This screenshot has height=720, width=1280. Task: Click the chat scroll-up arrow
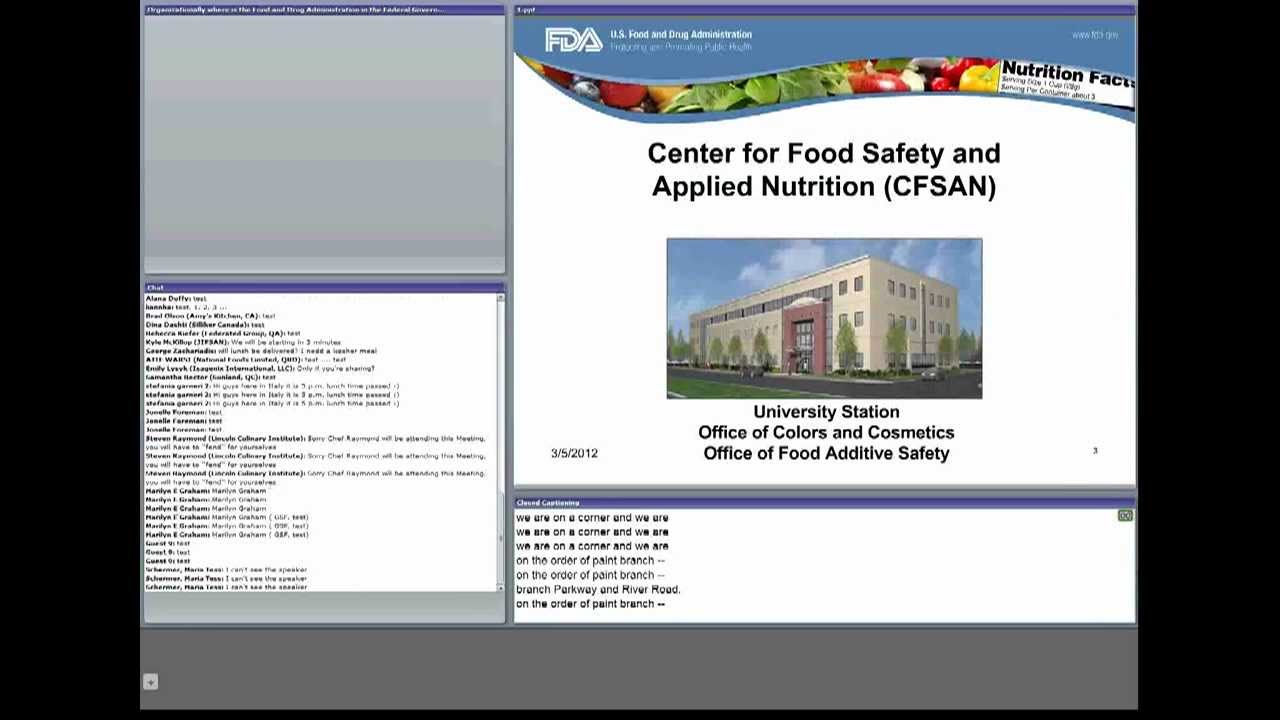point(500,298)
